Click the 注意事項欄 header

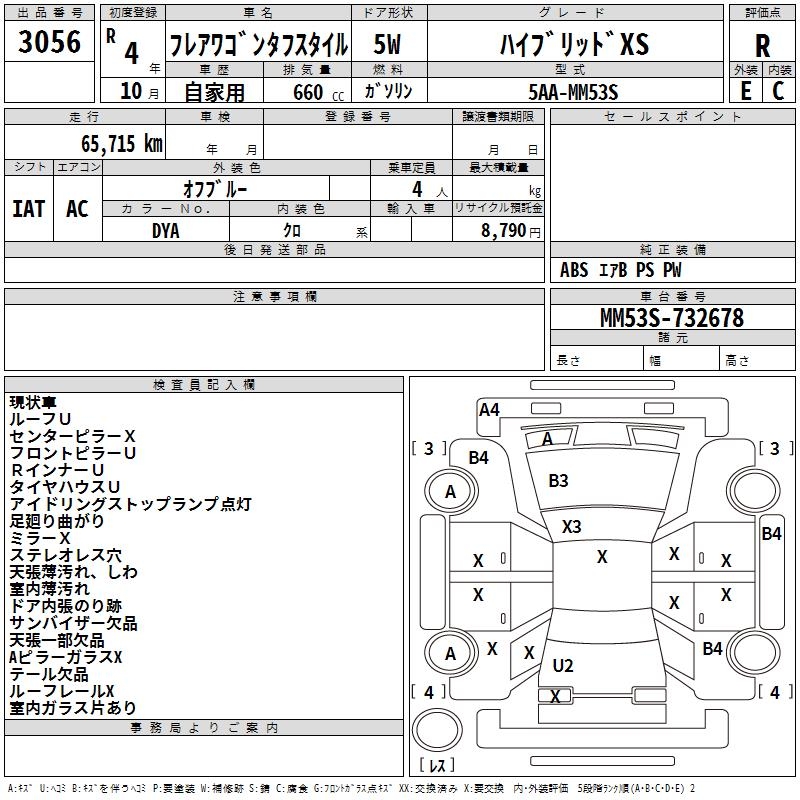point(274,296)
